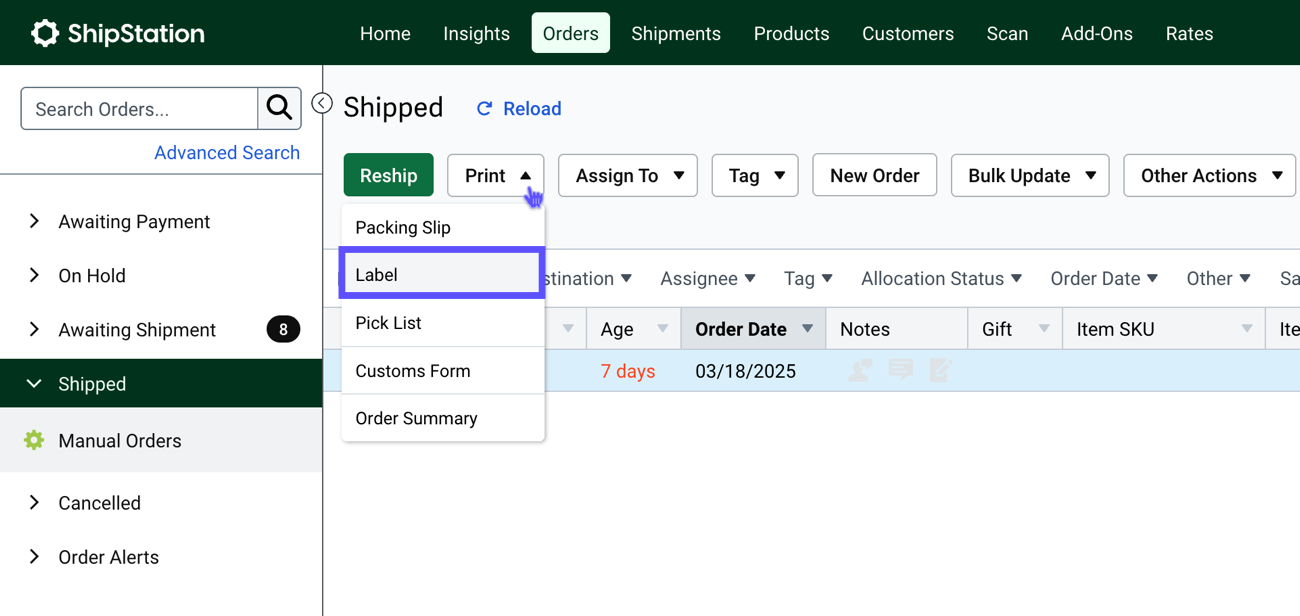Click inside the Search Orders field
1300x616 pixels.
[130, 108]
